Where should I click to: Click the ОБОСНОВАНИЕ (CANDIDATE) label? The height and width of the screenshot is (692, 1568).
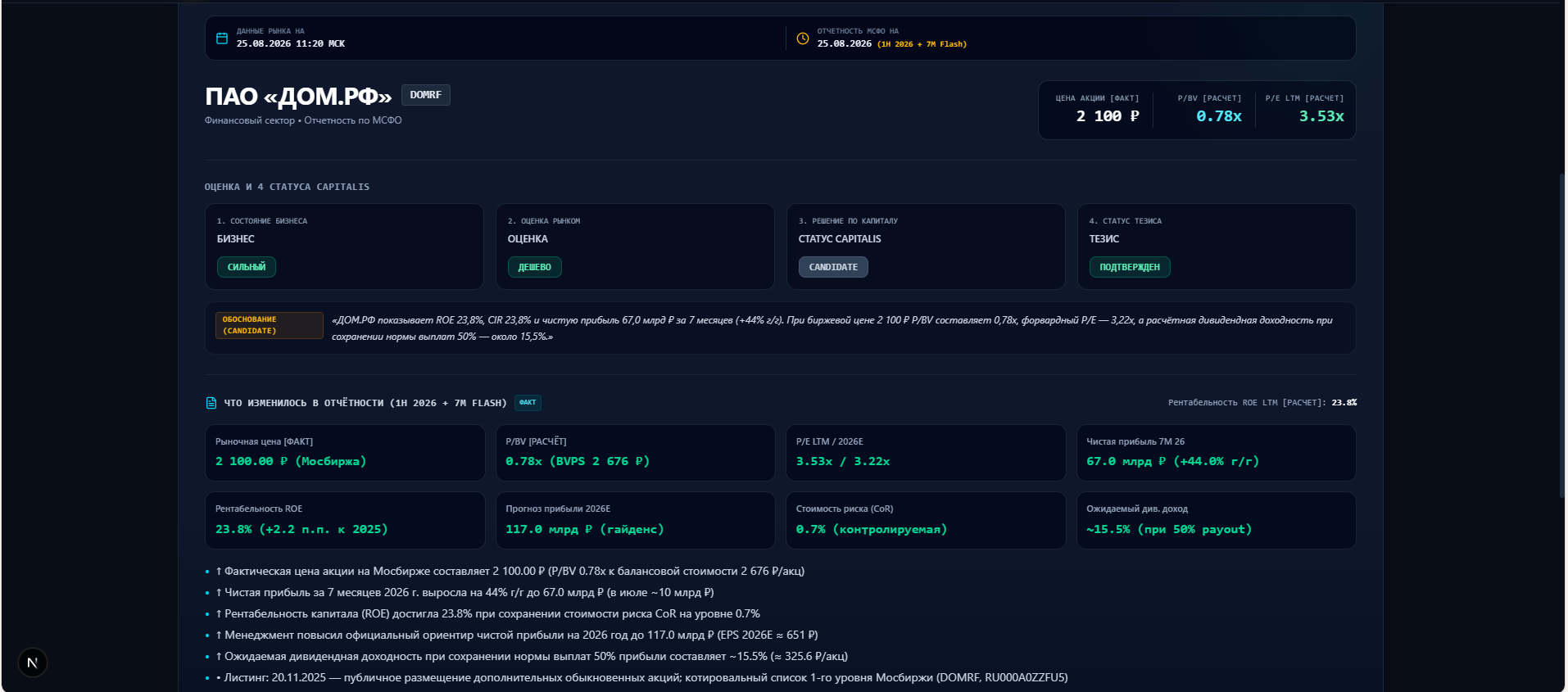click(x=270, y=325)
